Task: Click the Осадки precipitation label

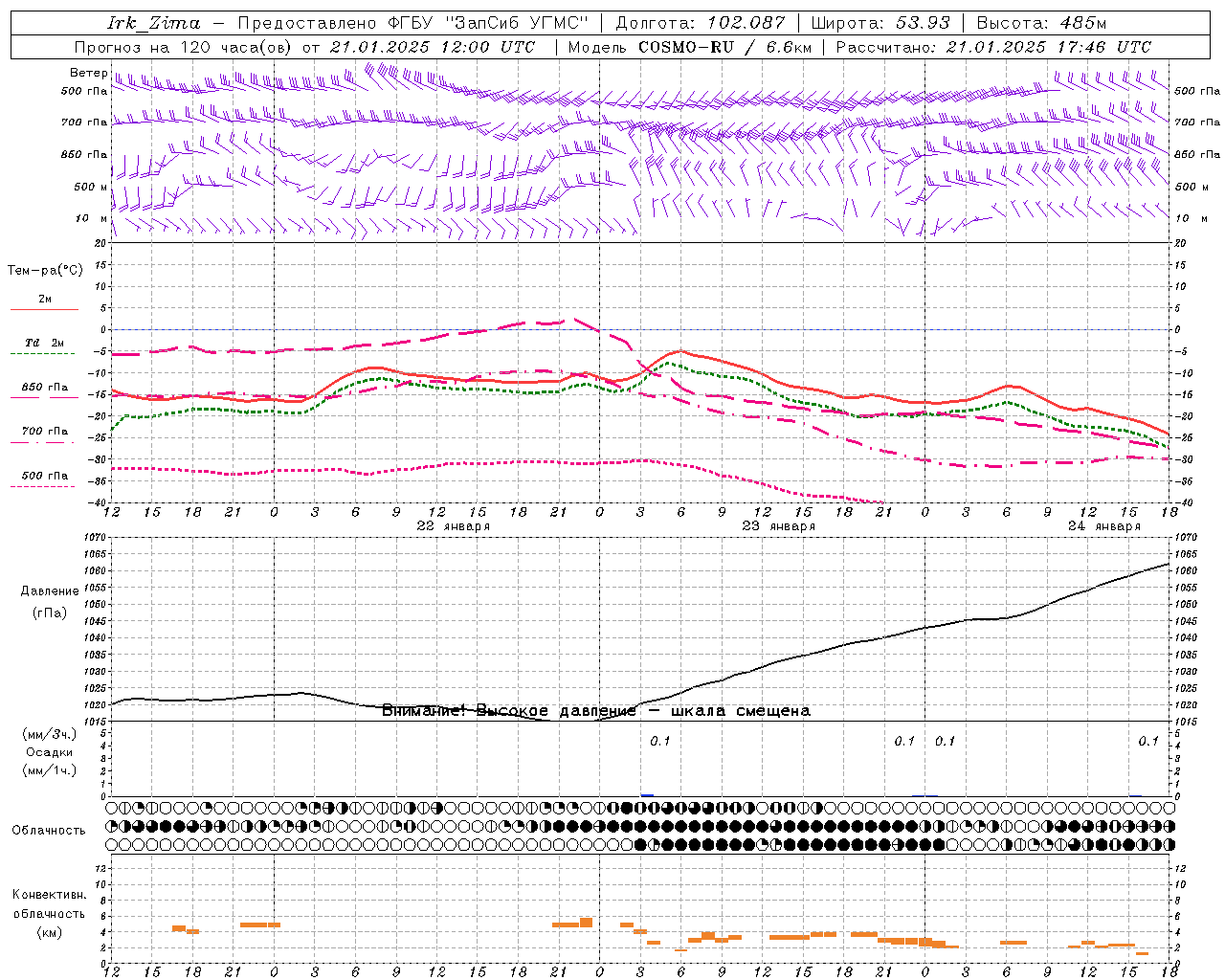Action: (x=49, y=752)
